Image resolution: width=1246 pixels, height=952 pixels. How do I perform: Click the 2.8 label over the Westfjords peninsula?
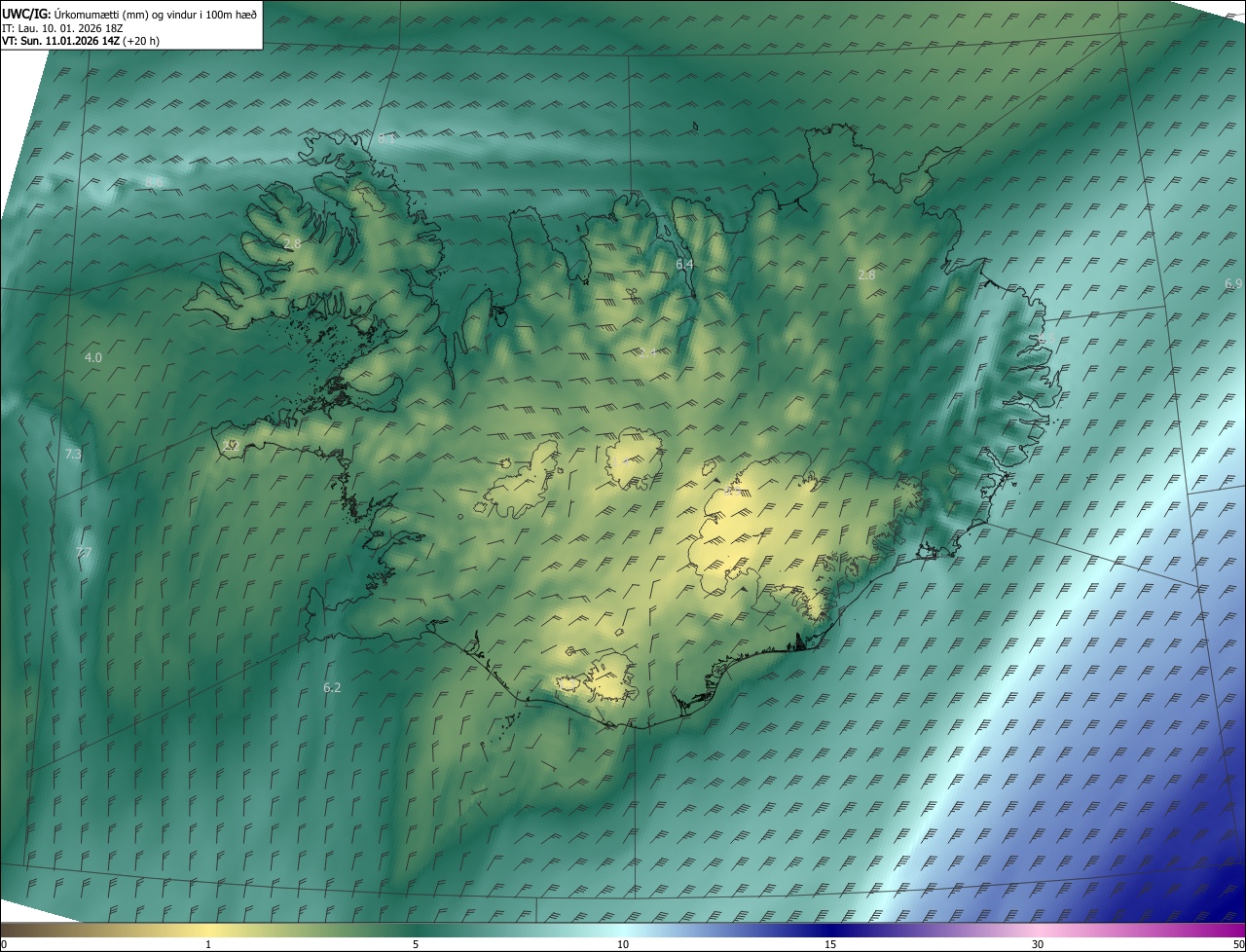pos(292,243)
